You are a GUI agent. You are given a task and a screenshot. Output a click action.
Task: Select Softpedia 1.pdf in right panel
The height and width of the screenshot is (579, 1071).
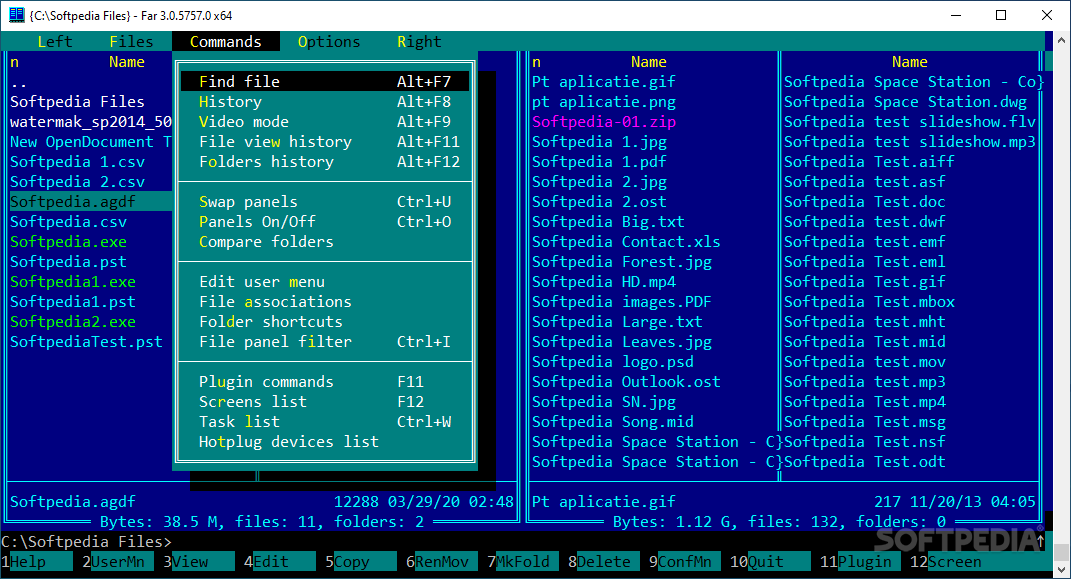point(599,162)
